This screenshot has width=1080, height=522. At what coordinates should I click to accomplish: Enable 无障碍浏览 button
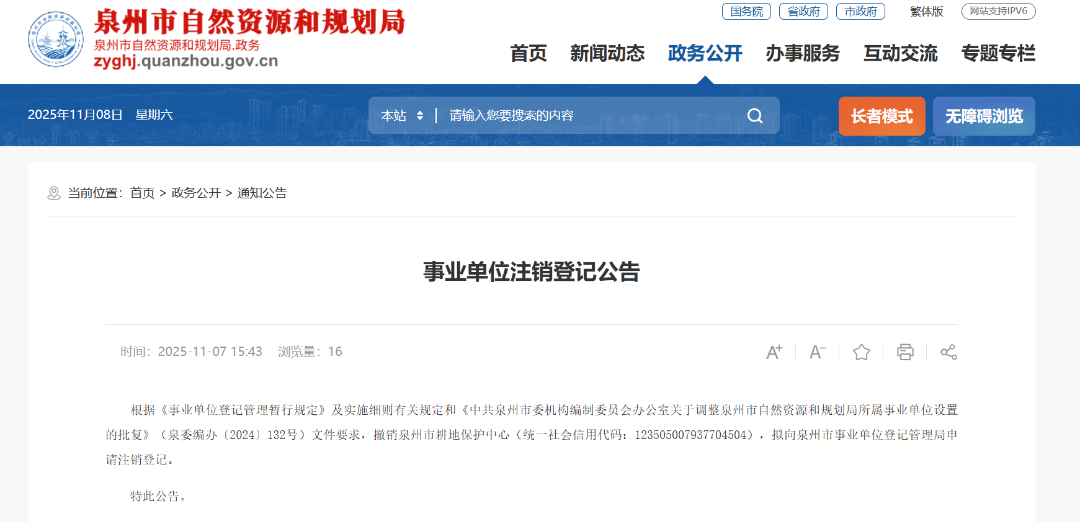(x=984, y=116)
